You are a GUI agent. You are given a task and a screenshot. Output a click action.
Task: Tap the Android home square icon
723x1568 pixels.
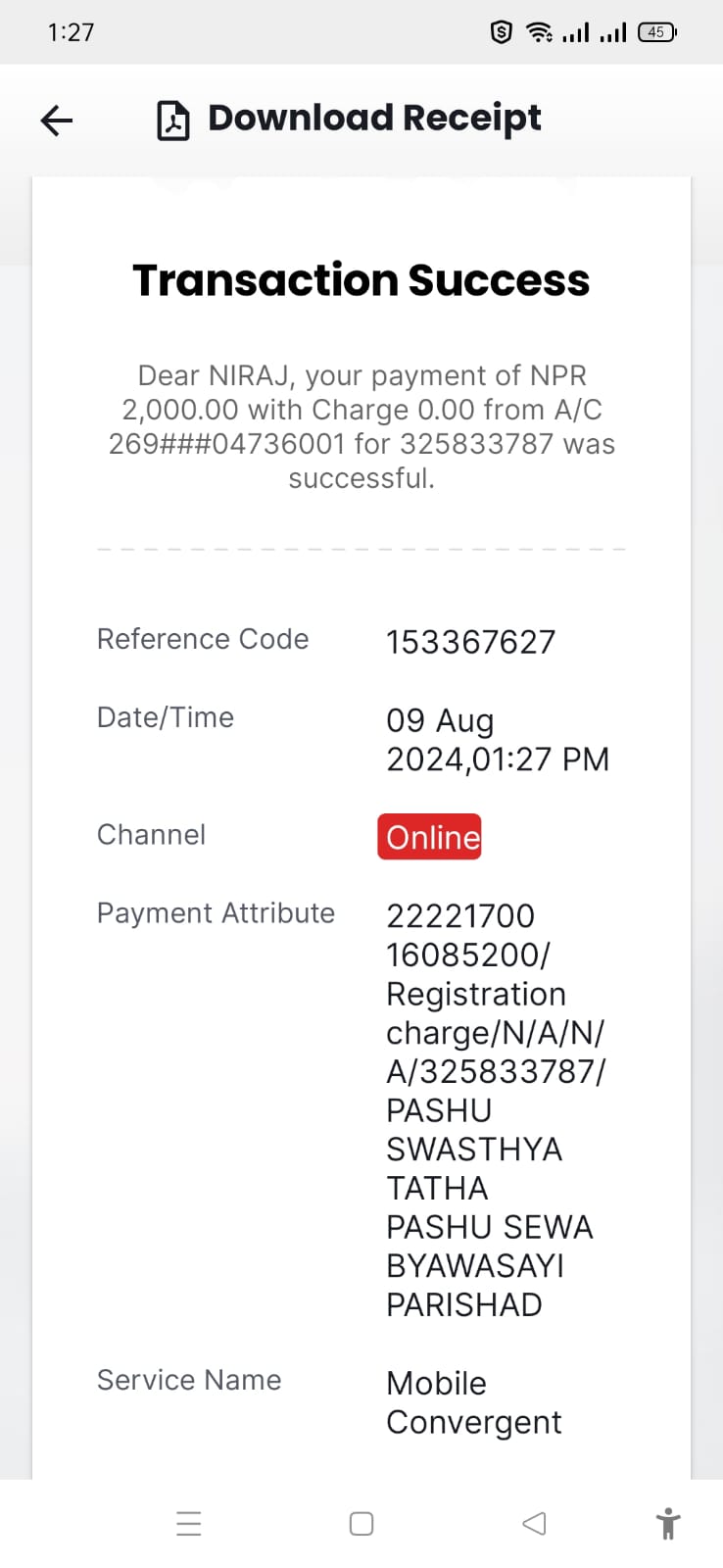point(361,1523)
